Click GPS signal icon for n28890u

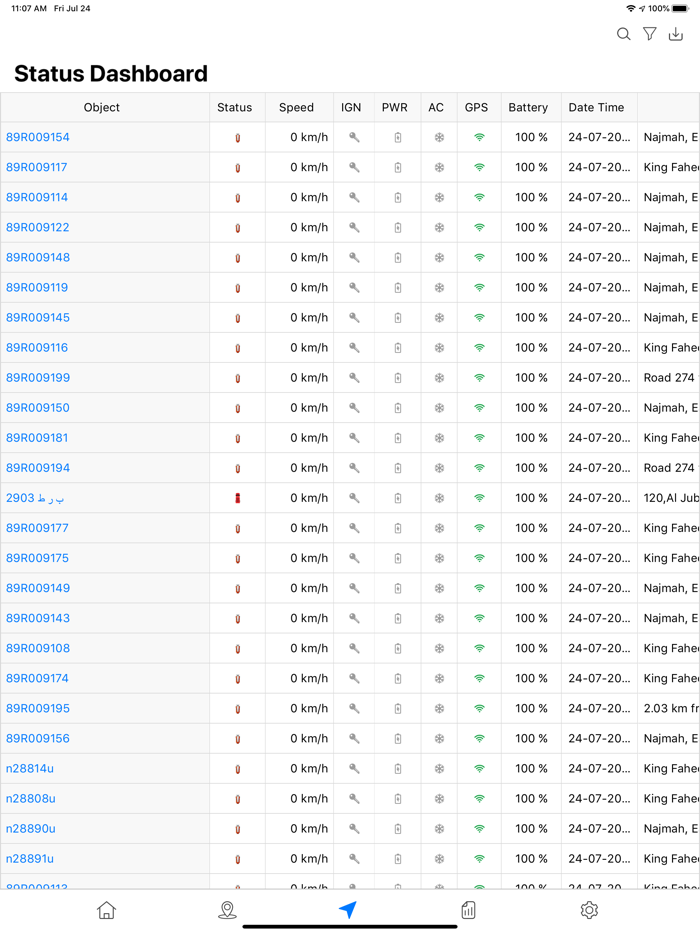[479, 829]
